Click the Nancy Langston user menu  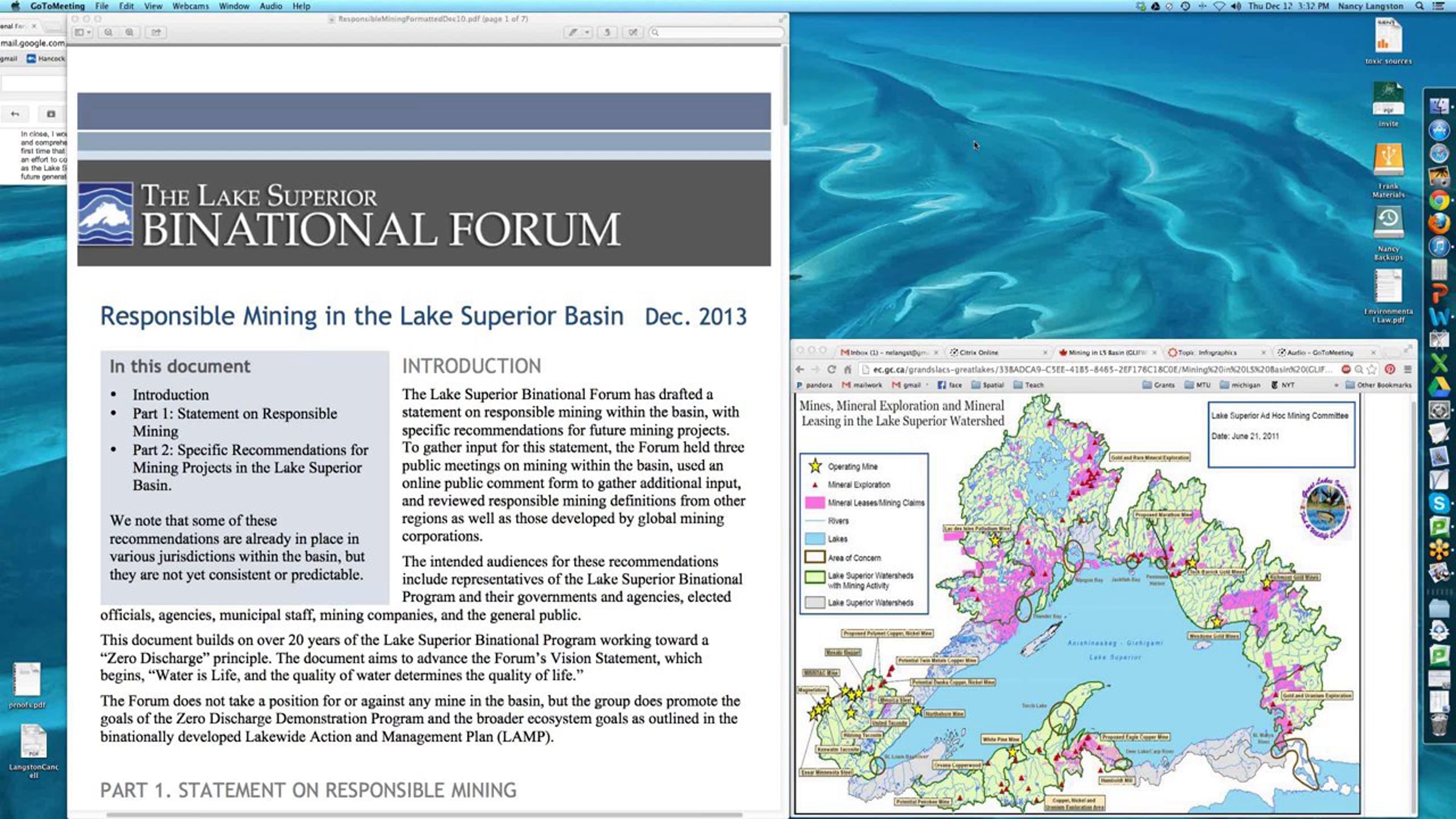pos(1370,6)
